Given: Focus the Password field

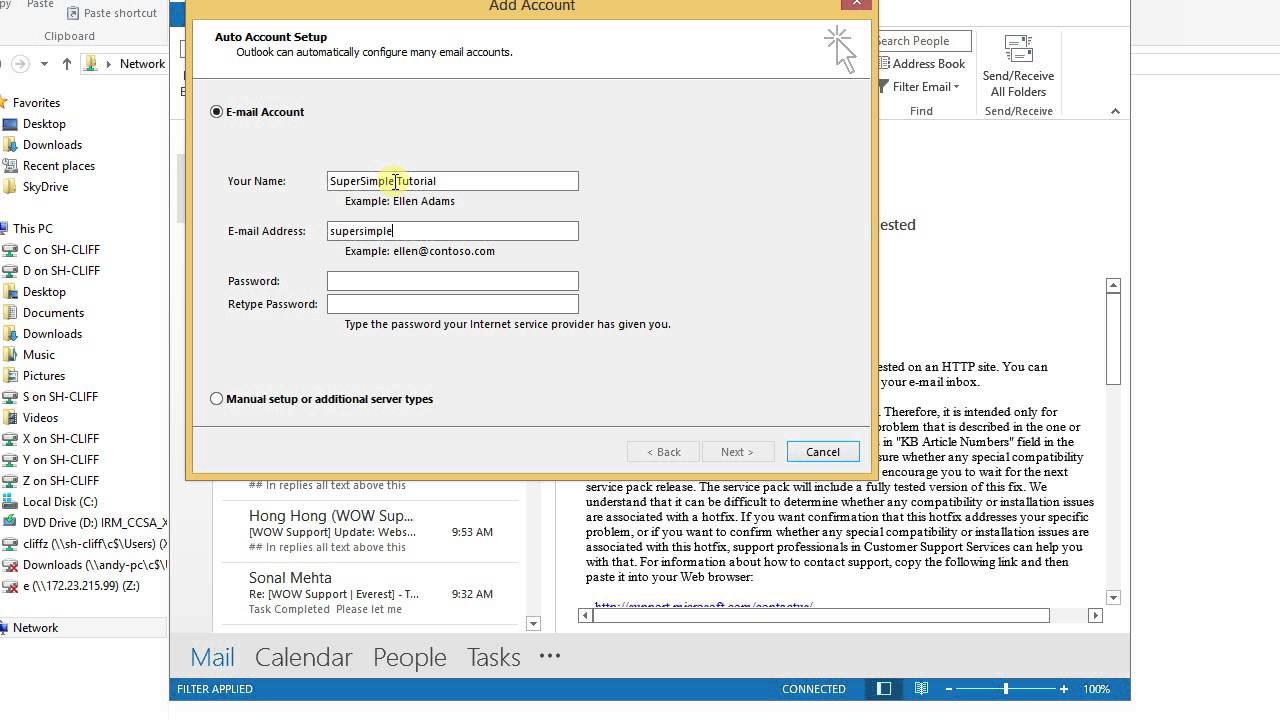Looking at the screenshot, I should click(x=452, y=281).
